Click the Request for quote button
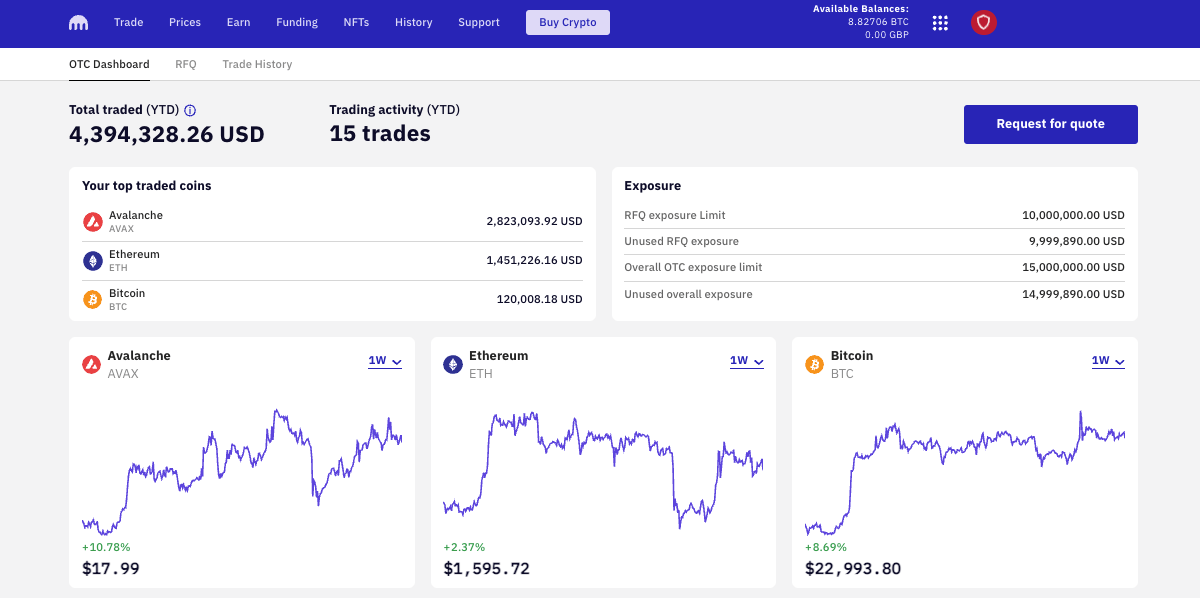The height and width of the screenshot is (598, 1200). [1050, 124]
